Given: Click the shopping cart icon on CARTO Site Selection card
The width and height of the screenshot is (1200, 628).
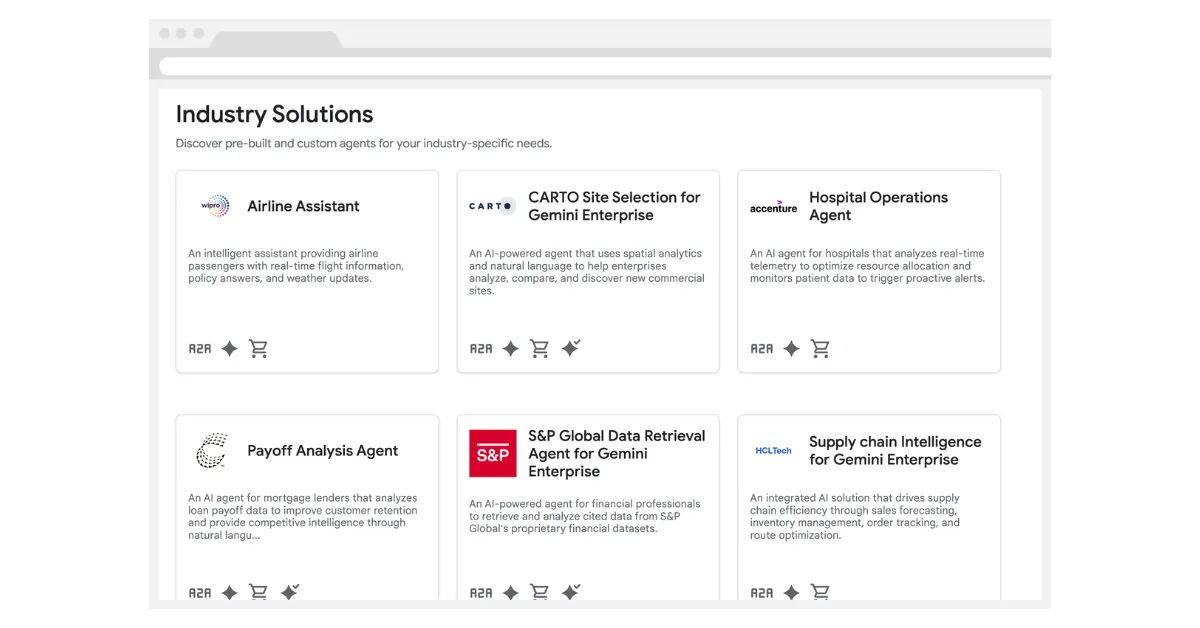Looking at the screenshot, I should tap(540, 348).
